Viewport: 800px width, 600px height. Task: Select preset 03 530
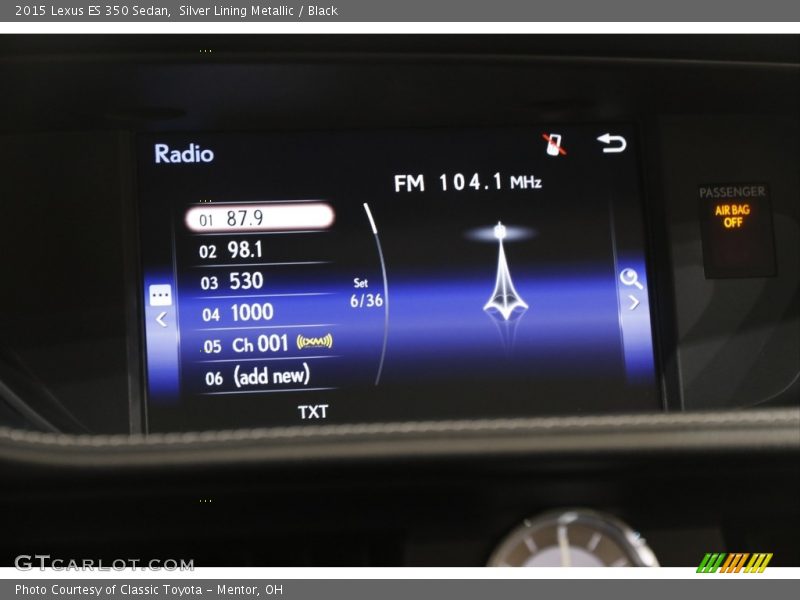(261, 281)
